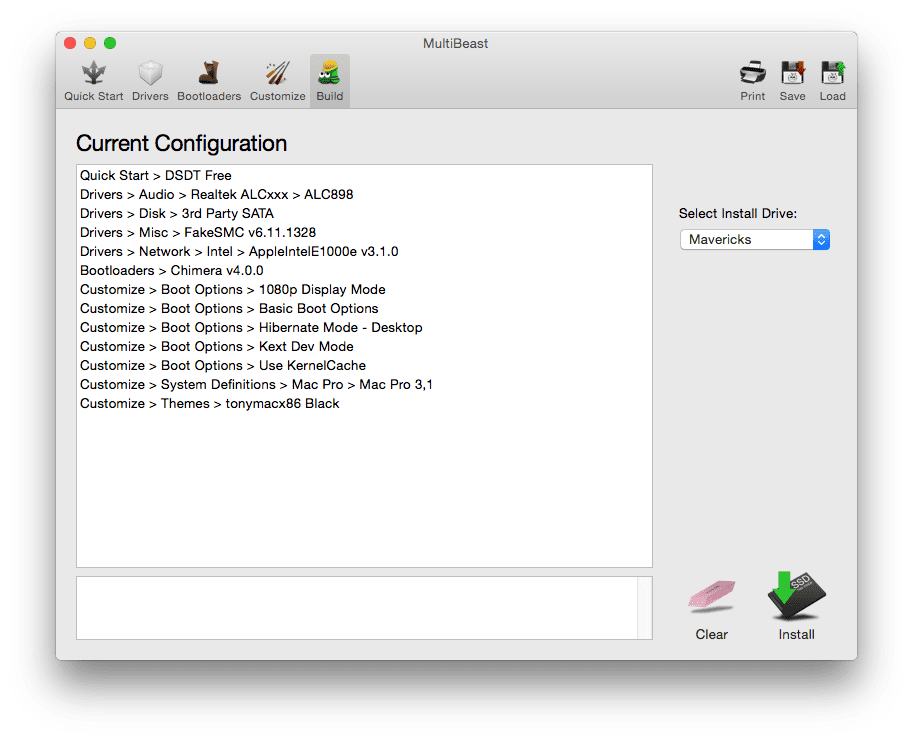Viewport: 913px width, 740px height.
Task: Select the Chimera v4.0.0 bootloader line
Action: point(171,270)
